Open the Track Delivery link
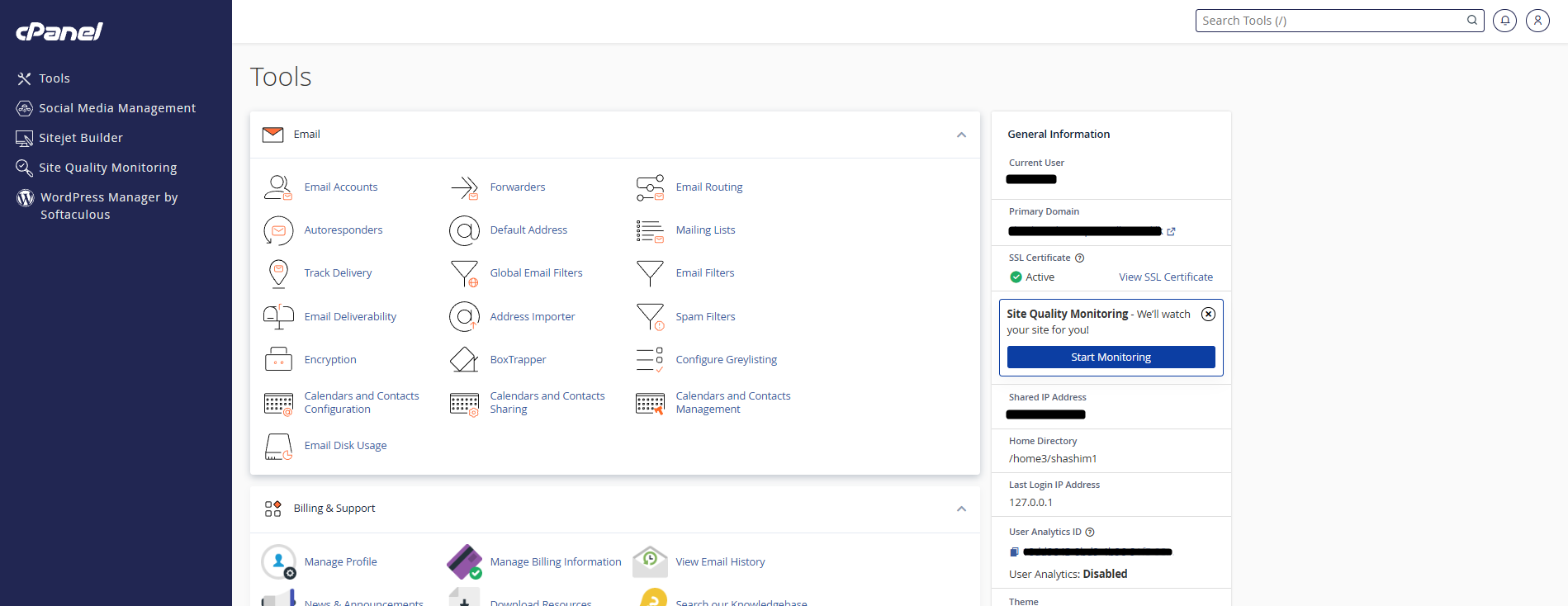 tap(338, 273)
